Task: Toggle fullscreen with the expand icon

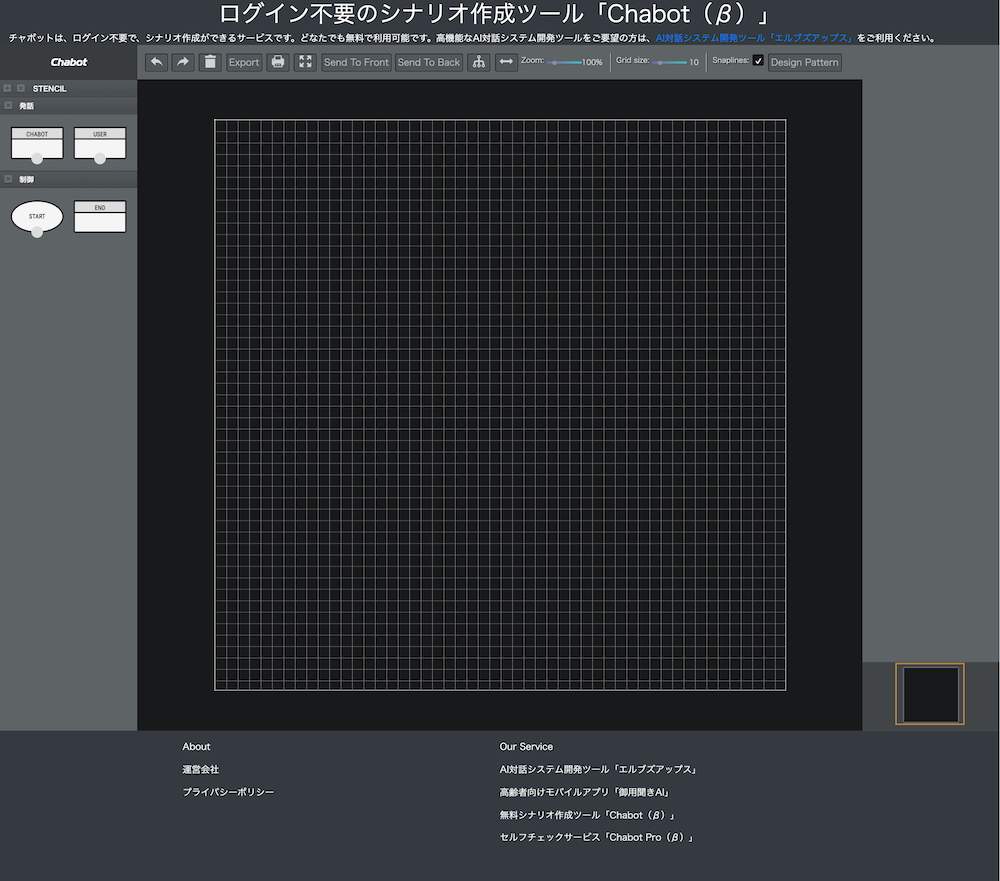Action: 305,62
